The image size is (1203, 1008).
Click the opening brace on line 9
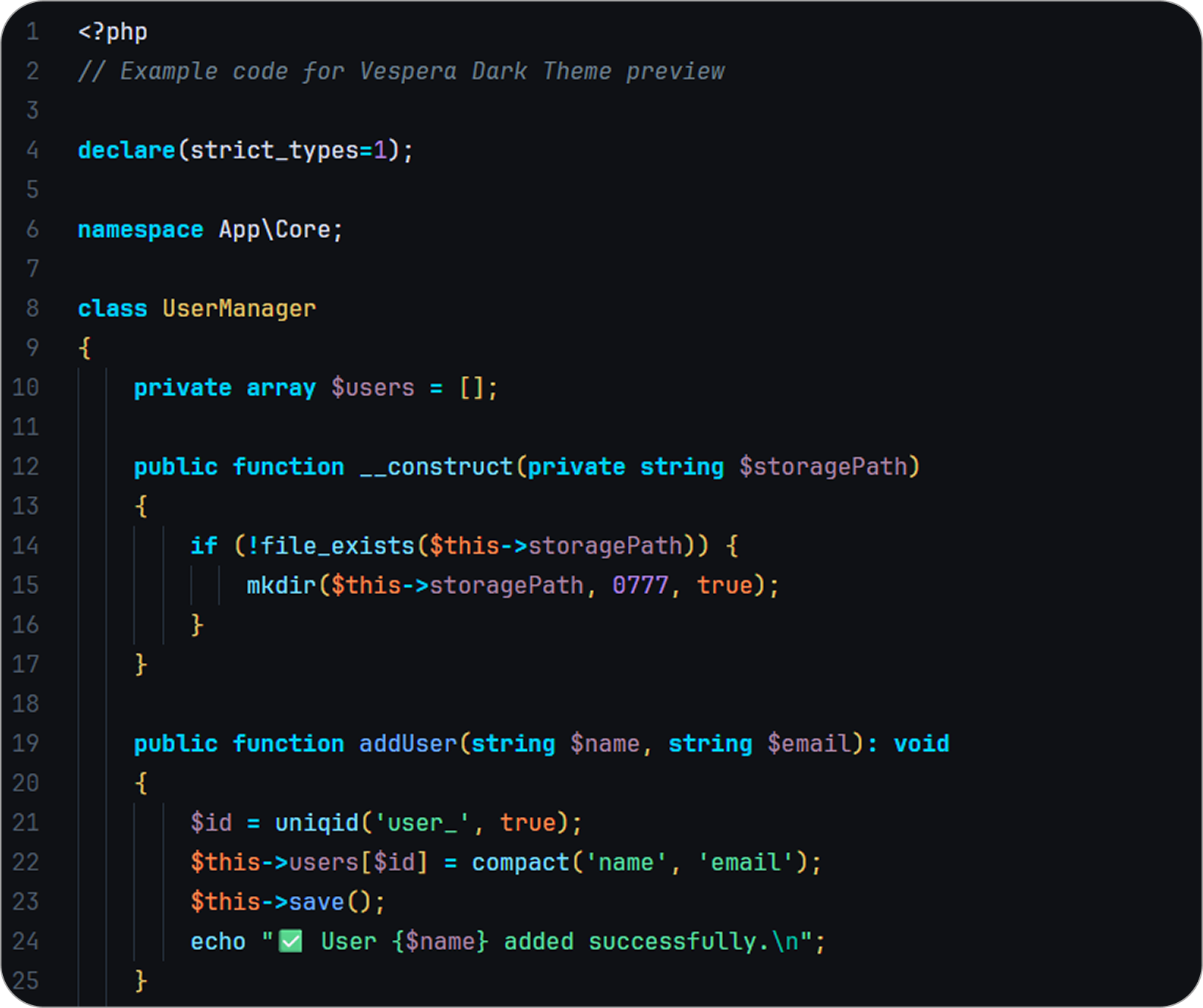click(x=85, y=348)
